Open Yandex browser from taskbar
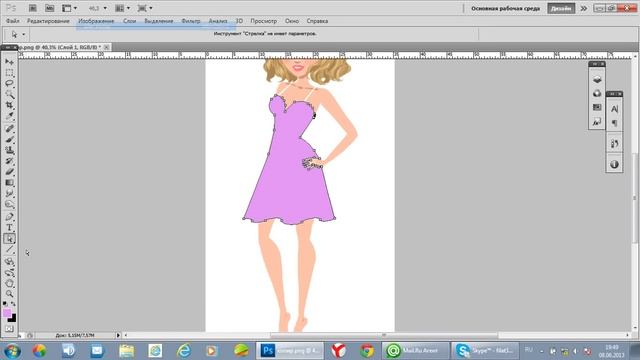Screen dimensions: 640x360 (338, 351)
